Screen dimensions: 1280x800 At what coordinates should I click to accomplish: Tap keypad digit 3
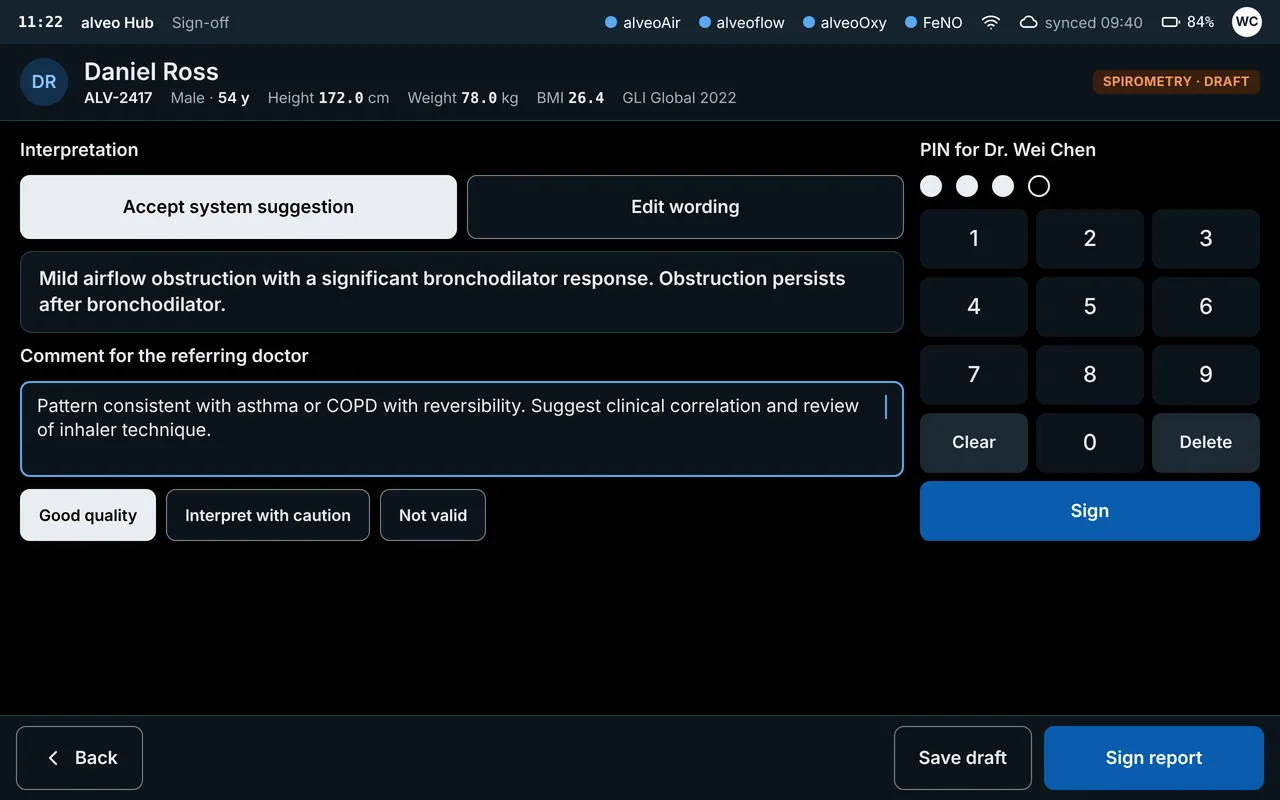point(1206,238)
